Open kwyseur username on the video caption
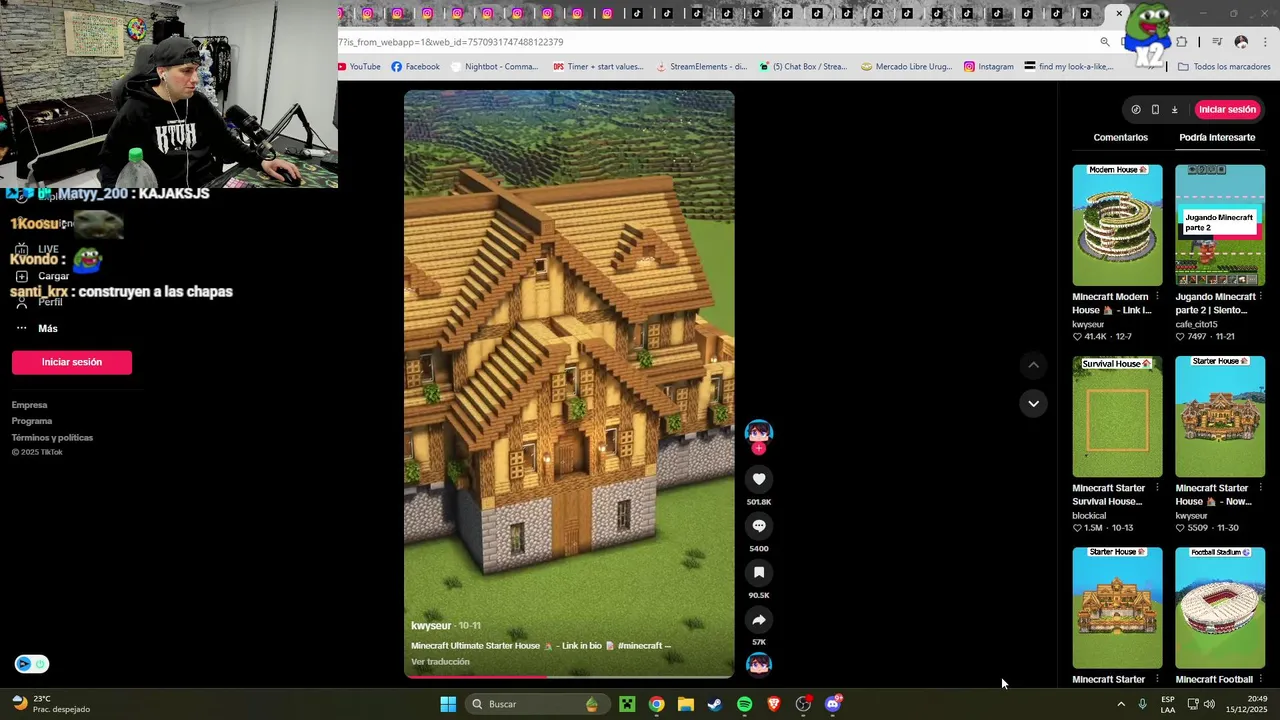This screenshot has height=720, width=1280. 431,626
